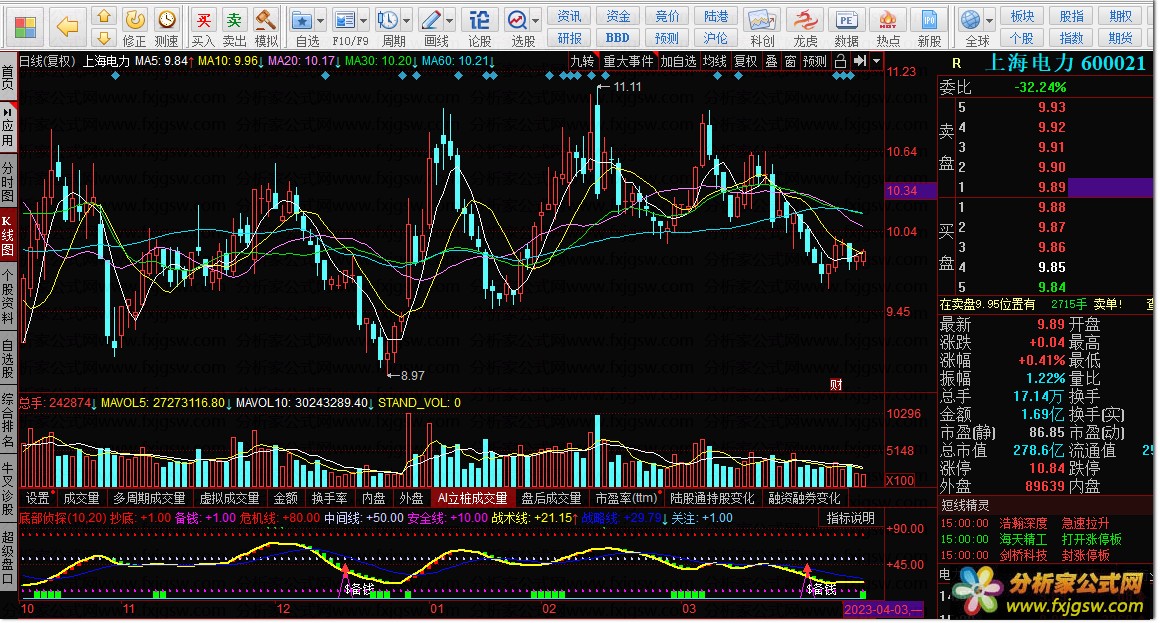
Task: Toggle 均线 moving averages display
Action: pyautogui.click(x=715, y=61)
